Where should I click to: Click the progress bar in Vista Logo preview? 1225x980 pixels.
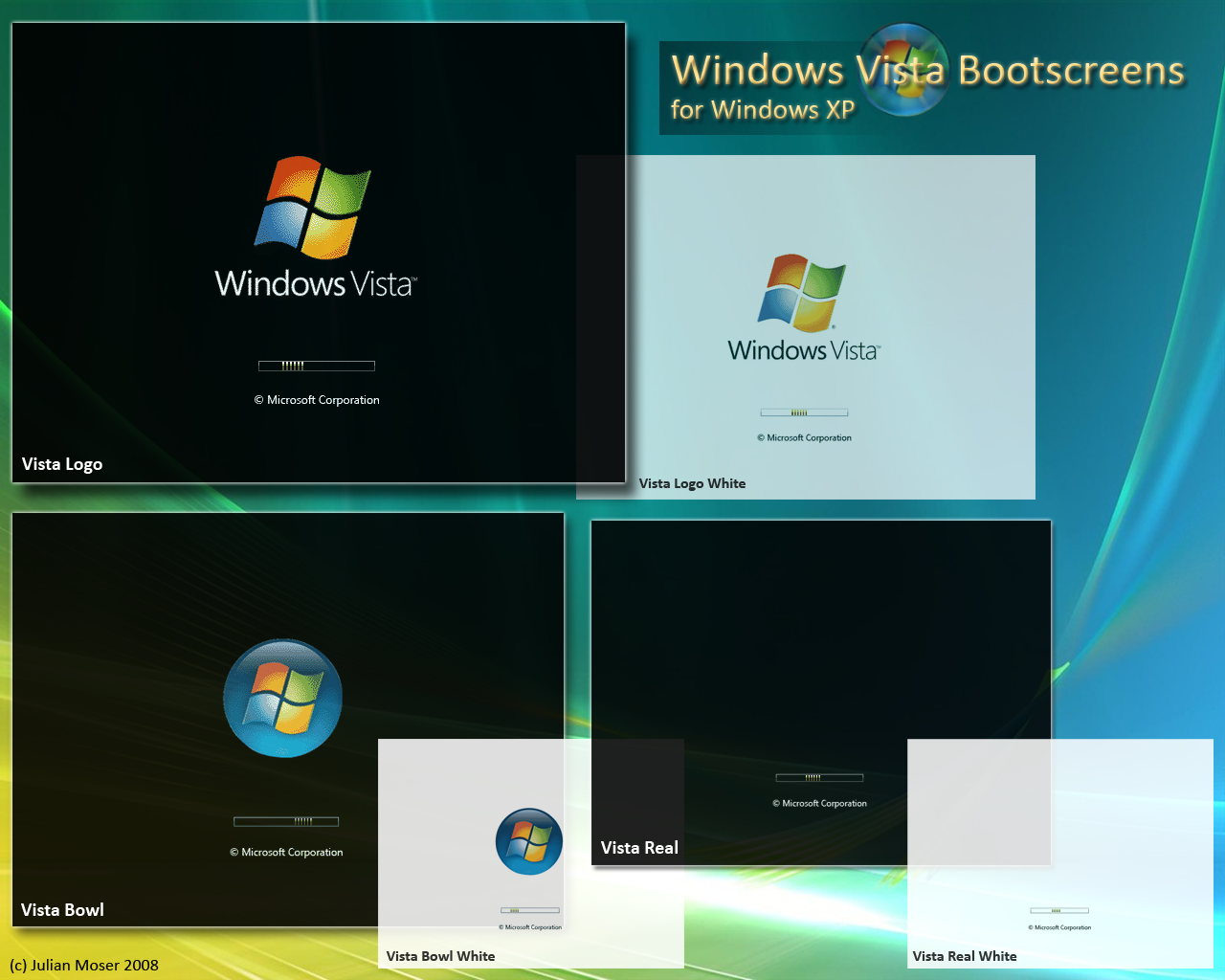pyautogui.click(x=317, y=366)
